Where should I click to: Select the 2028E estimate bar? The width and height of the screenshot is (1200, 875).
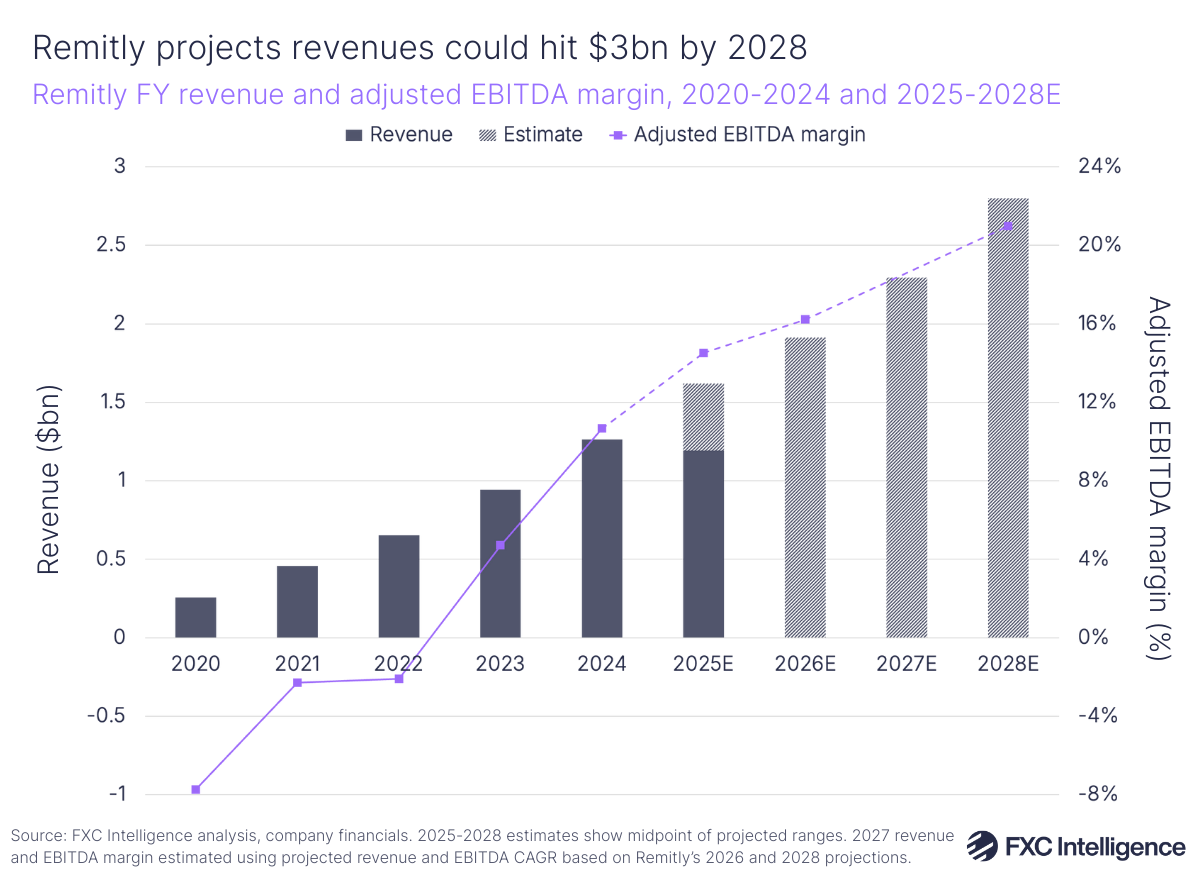pyautogui.click(x=1008, y=420)
